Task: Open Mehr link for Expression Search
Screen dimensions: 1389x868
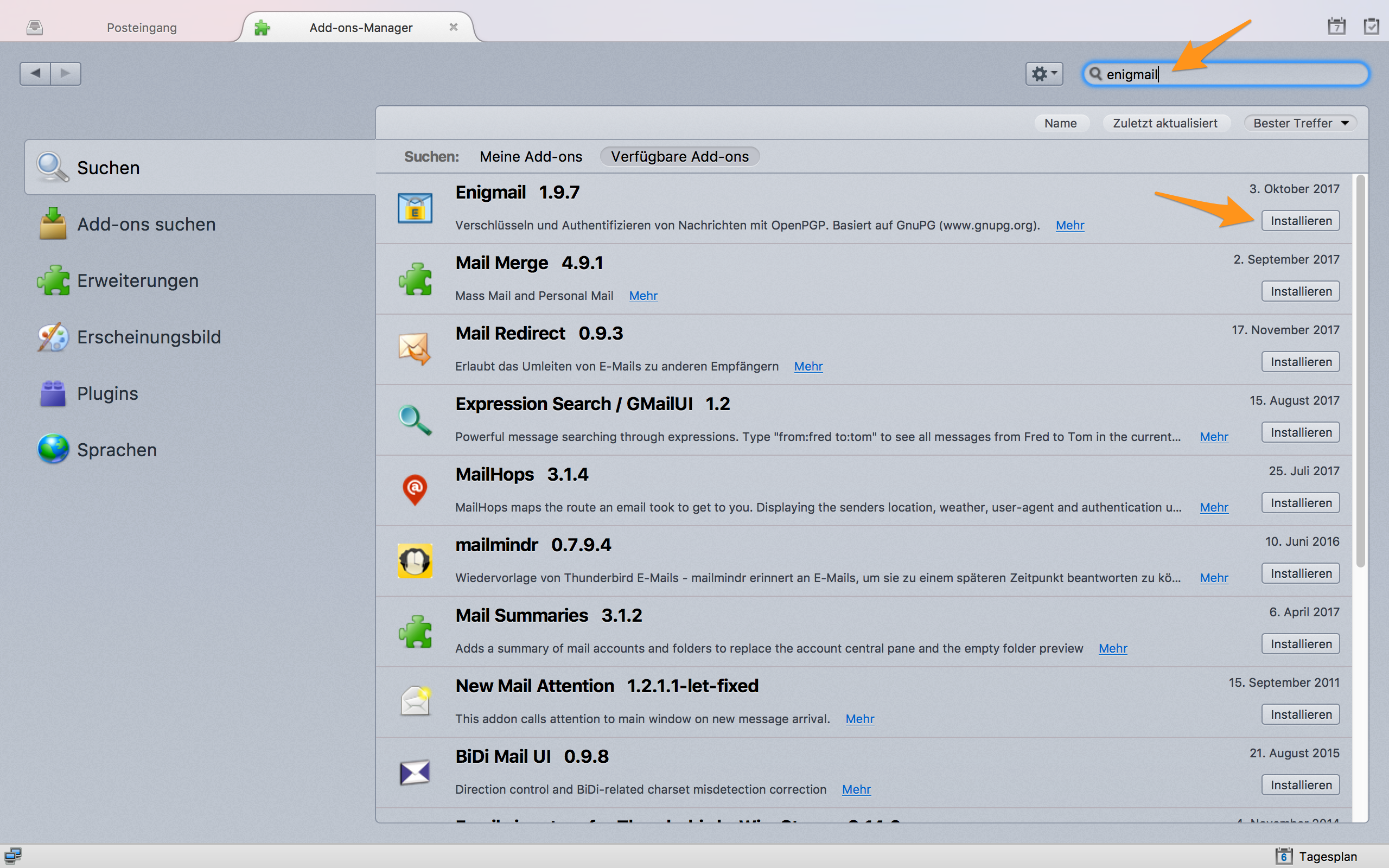Action: click(1214, 437)
